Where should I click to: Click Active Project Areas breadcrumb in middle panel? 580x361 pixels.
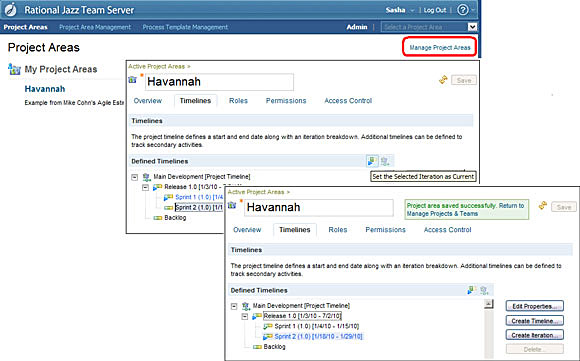point(156,66)
